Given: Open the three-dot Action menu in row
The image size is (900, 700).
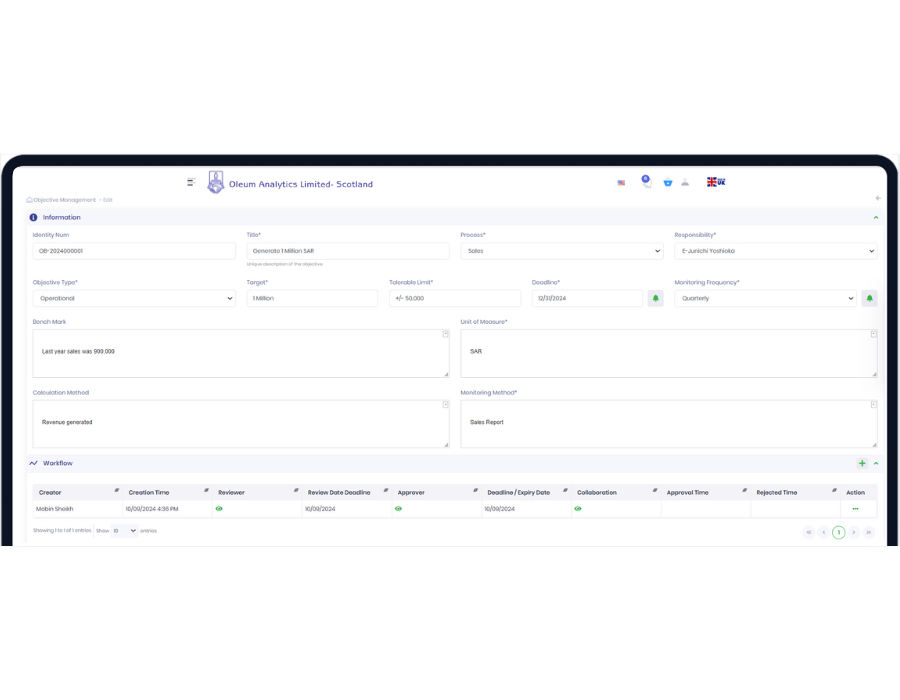Looking at the screenshot, I should click(855, 509).
